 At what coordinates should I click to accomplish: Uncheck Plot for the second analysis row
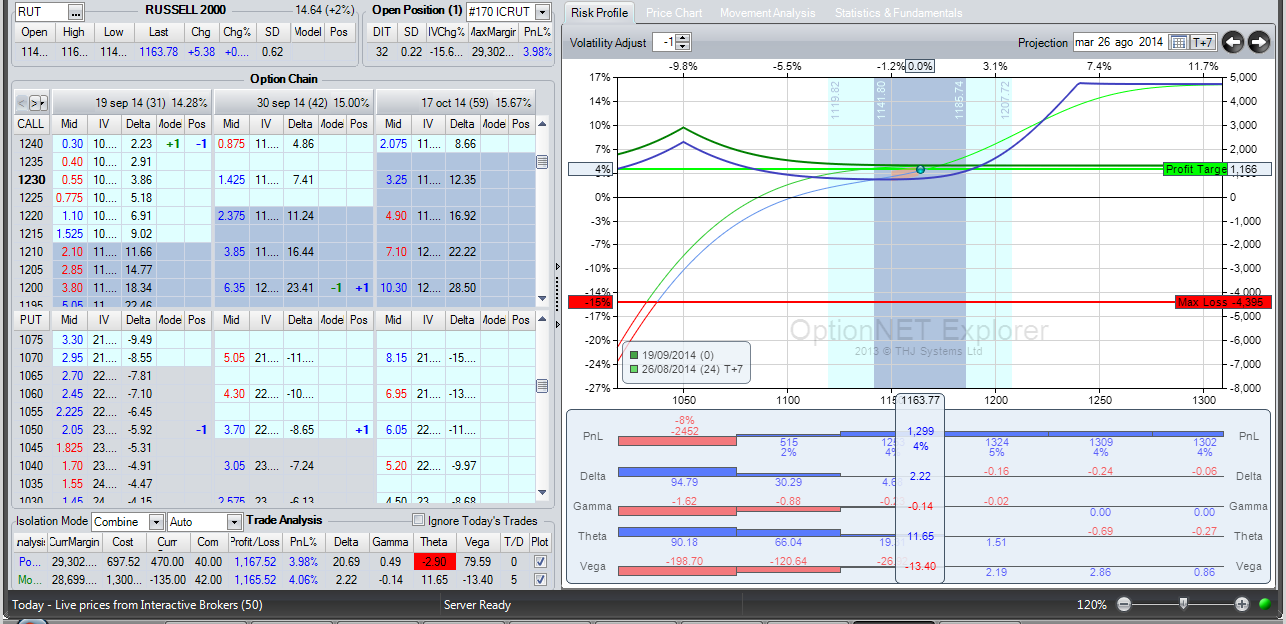point(541,579)
